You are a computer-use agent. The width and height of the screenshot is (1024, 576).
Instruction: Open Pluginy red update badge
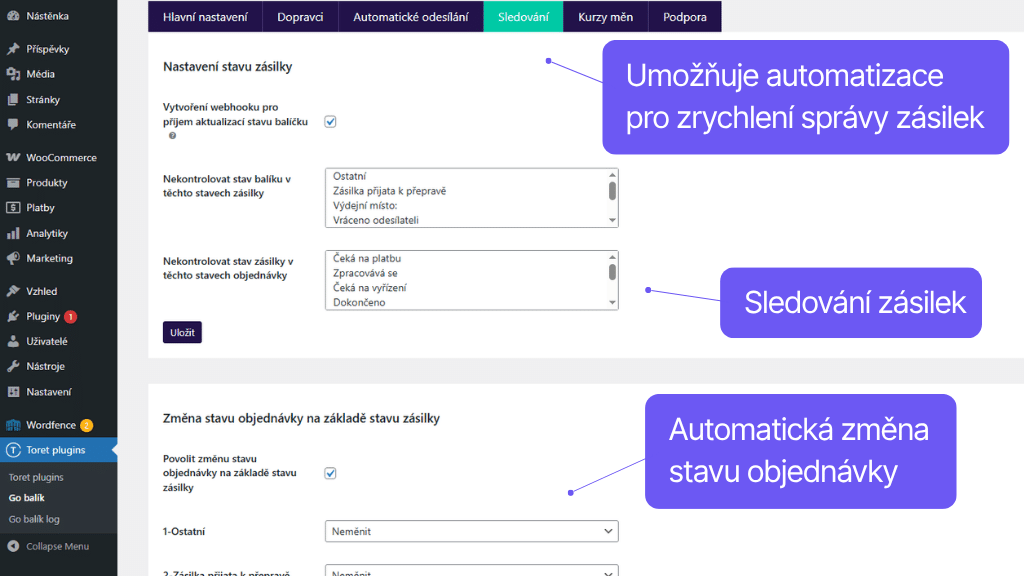[71, 317]
